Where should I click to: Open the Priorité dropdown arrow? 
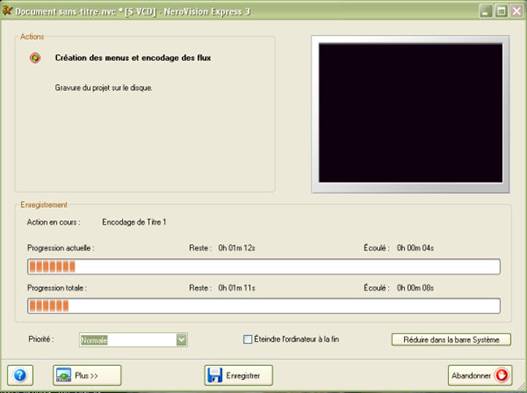click(181, 340)
